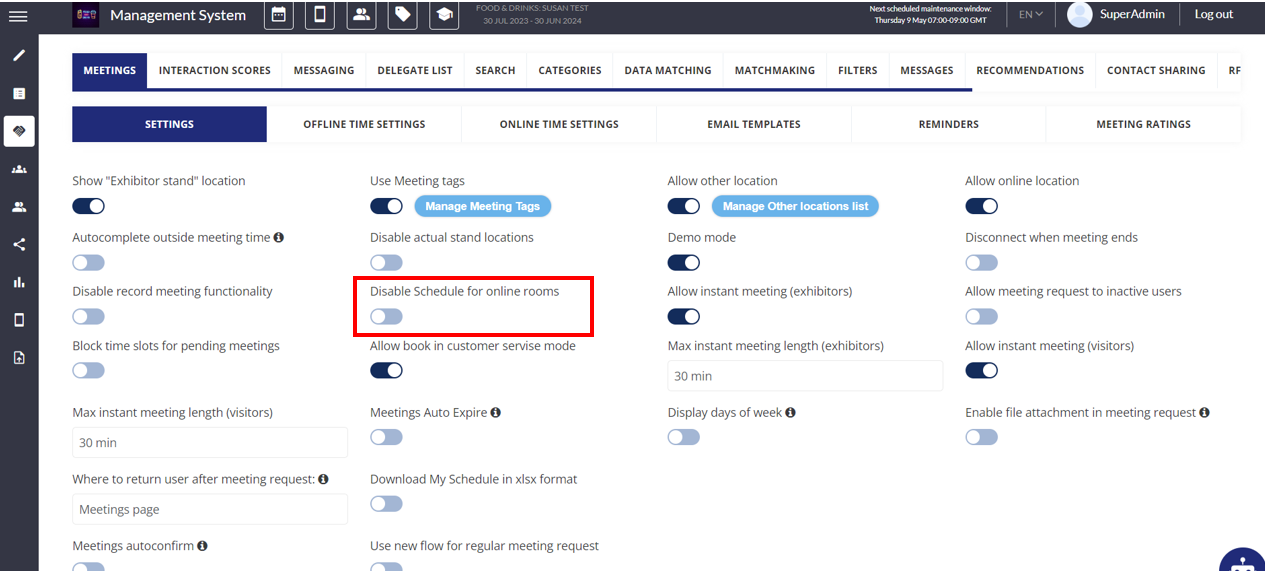Click the pencil edit icon in sidebar
The height and width of the screenshot is (571, 1265).
coord(19,55)
